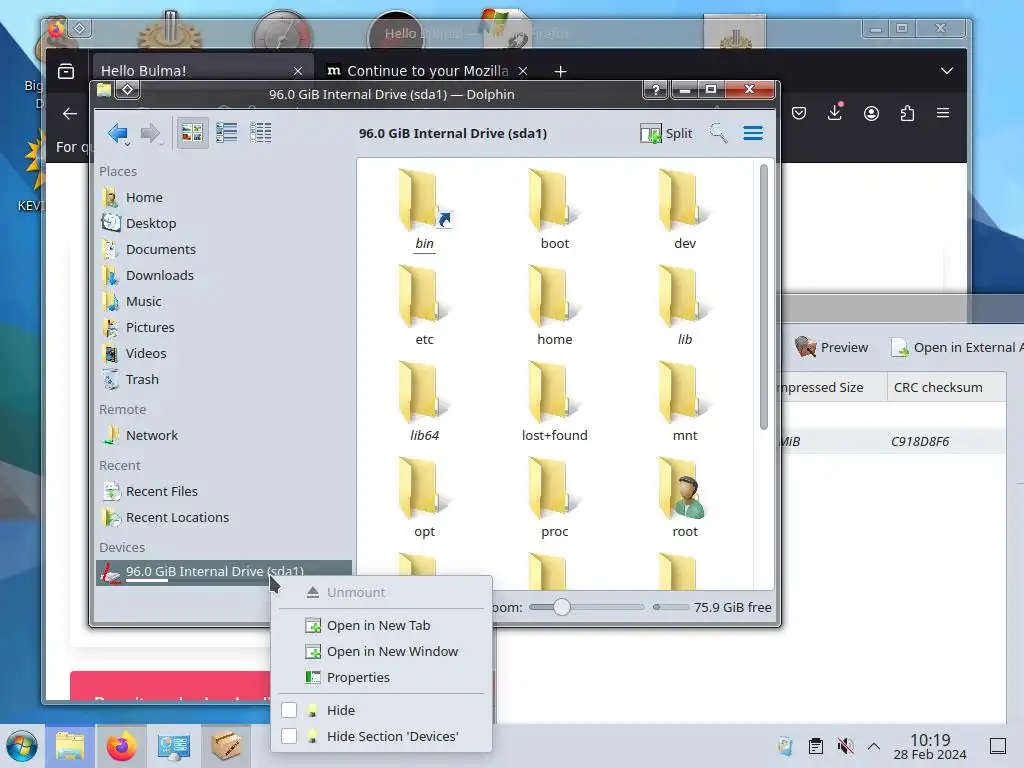Switch to Continue to your Mozilla tab

[x=427, y=71]
